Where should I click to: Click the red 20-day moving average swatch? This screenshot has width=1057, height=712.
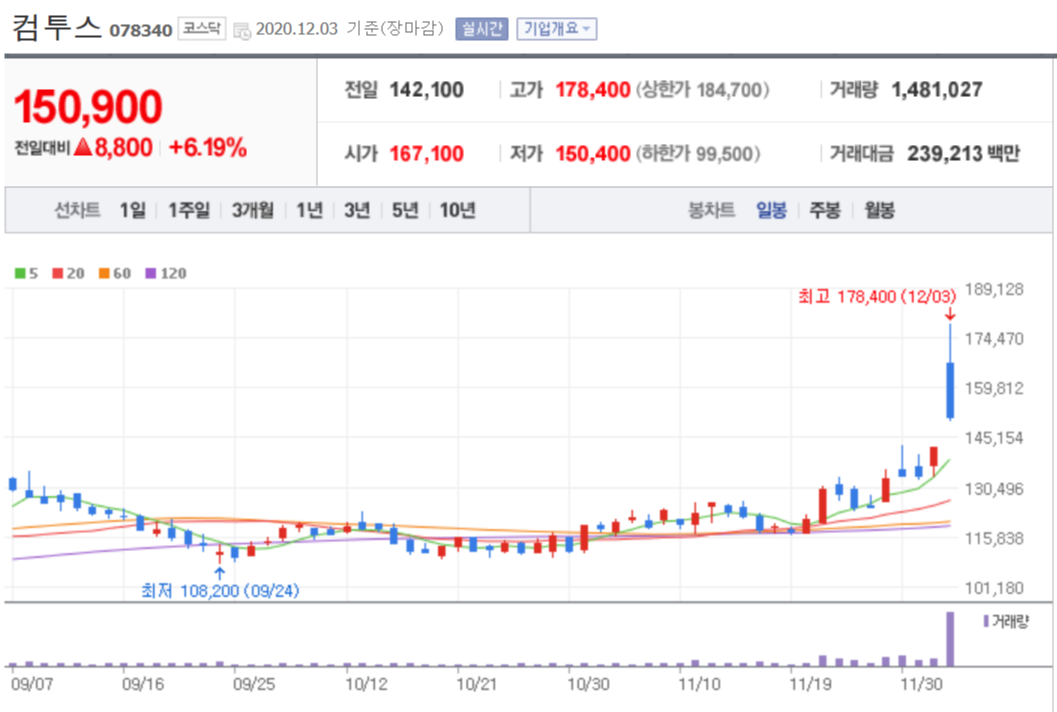(x=58, y=273)
